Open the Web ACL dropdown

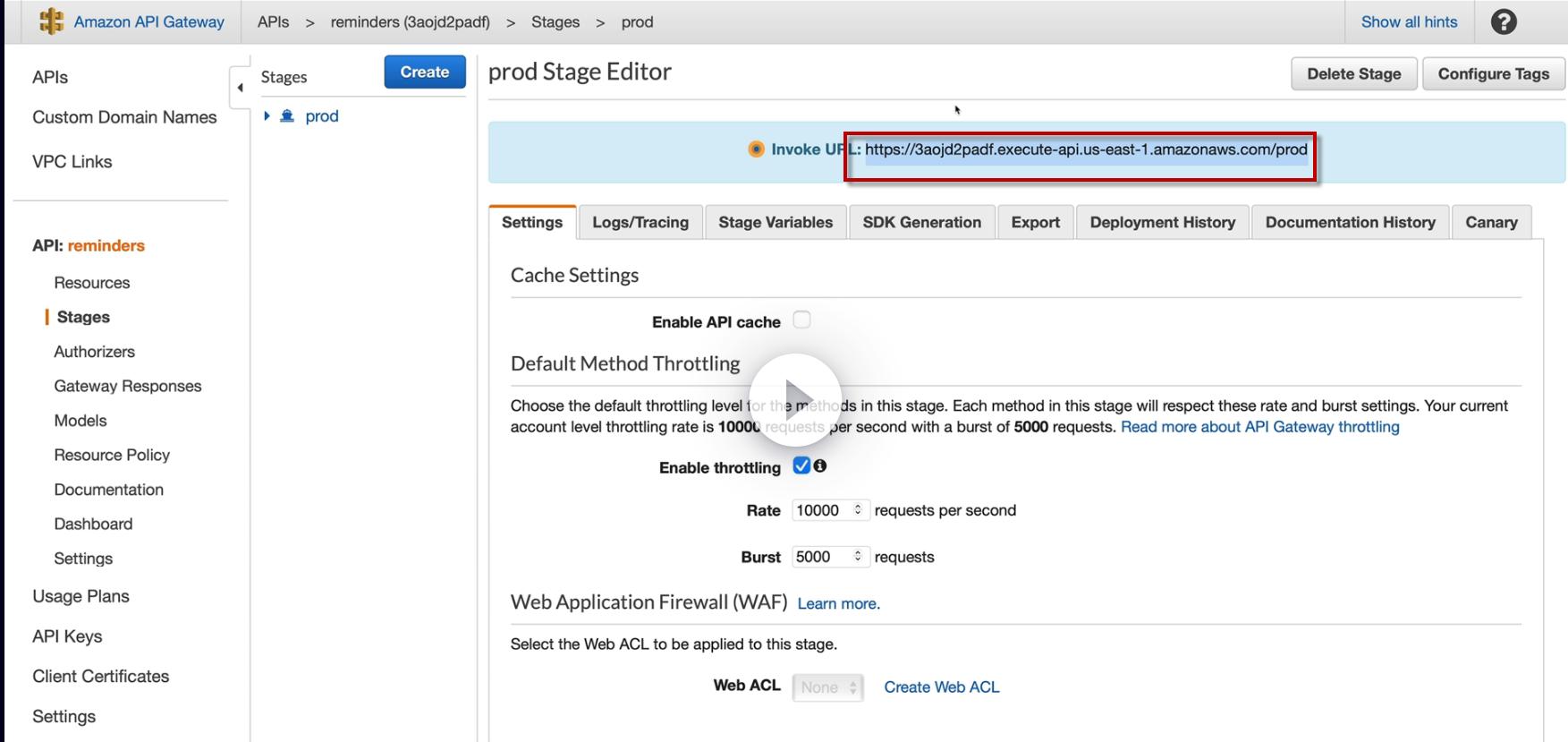pyautogui.click(x=827, y=687)
